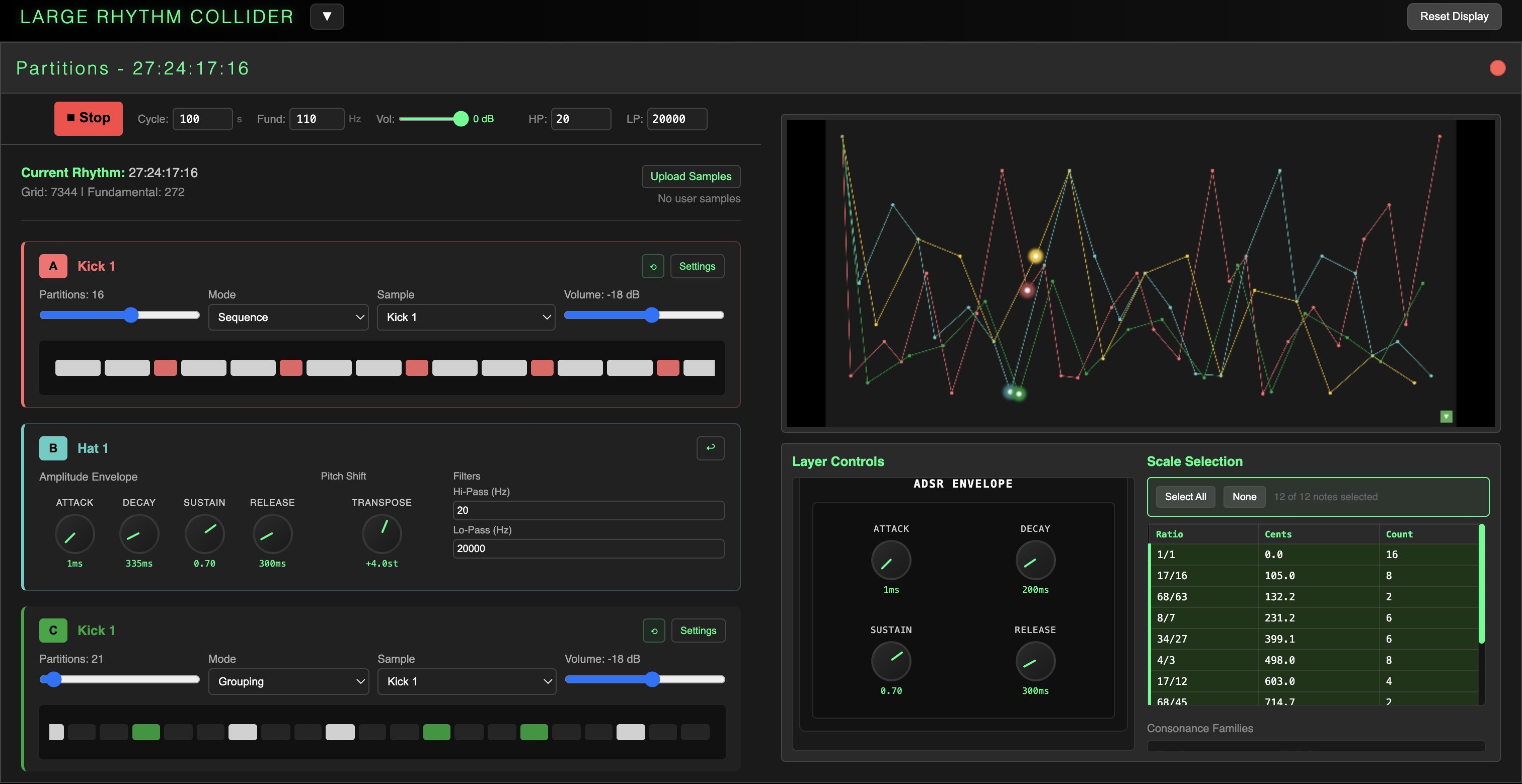
Task: Open the Mode dropdown showing Sequence
Action: pyautogui.click(x=288, y=317)
